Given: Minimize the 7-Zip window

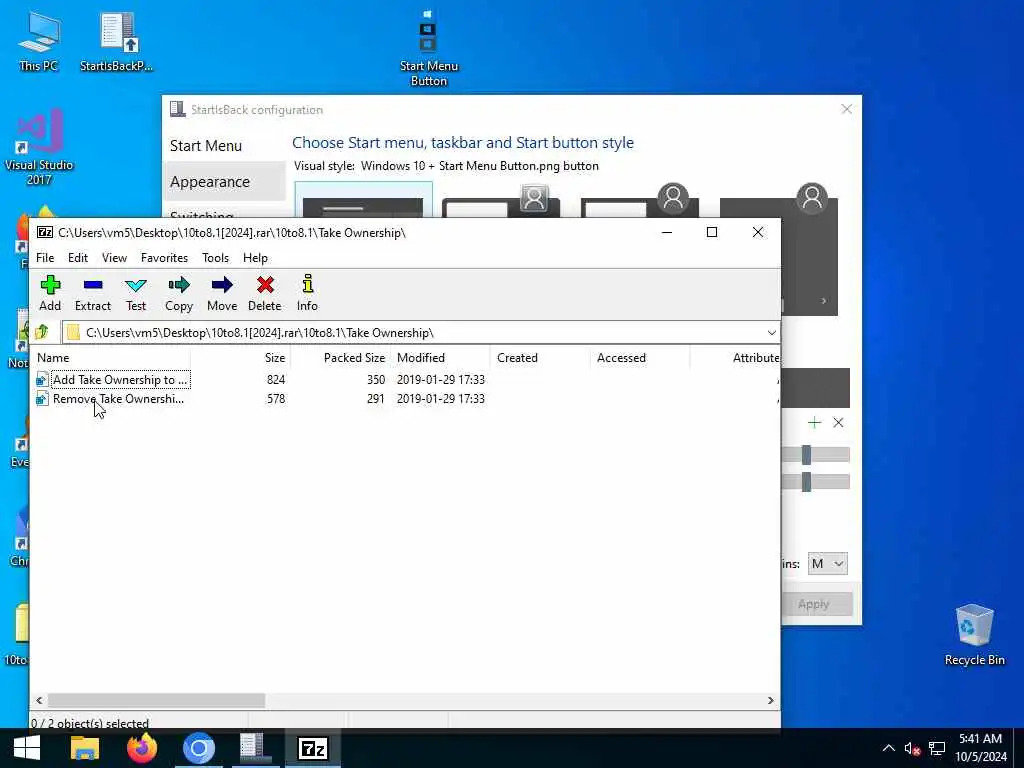Looking at the screenshot, I should point(667,232).
